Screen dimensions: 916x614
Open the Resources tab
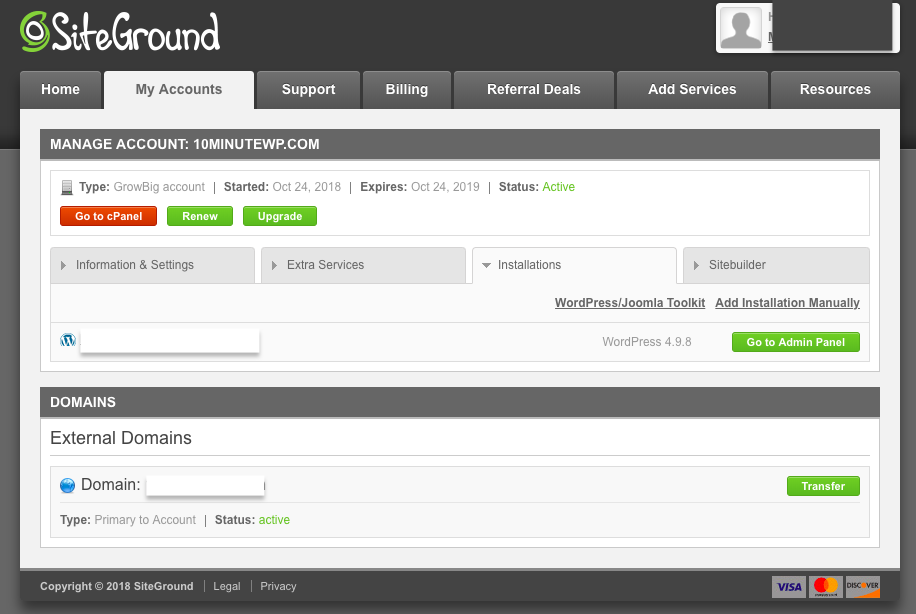pyautogui.click(x=835, y=89)
